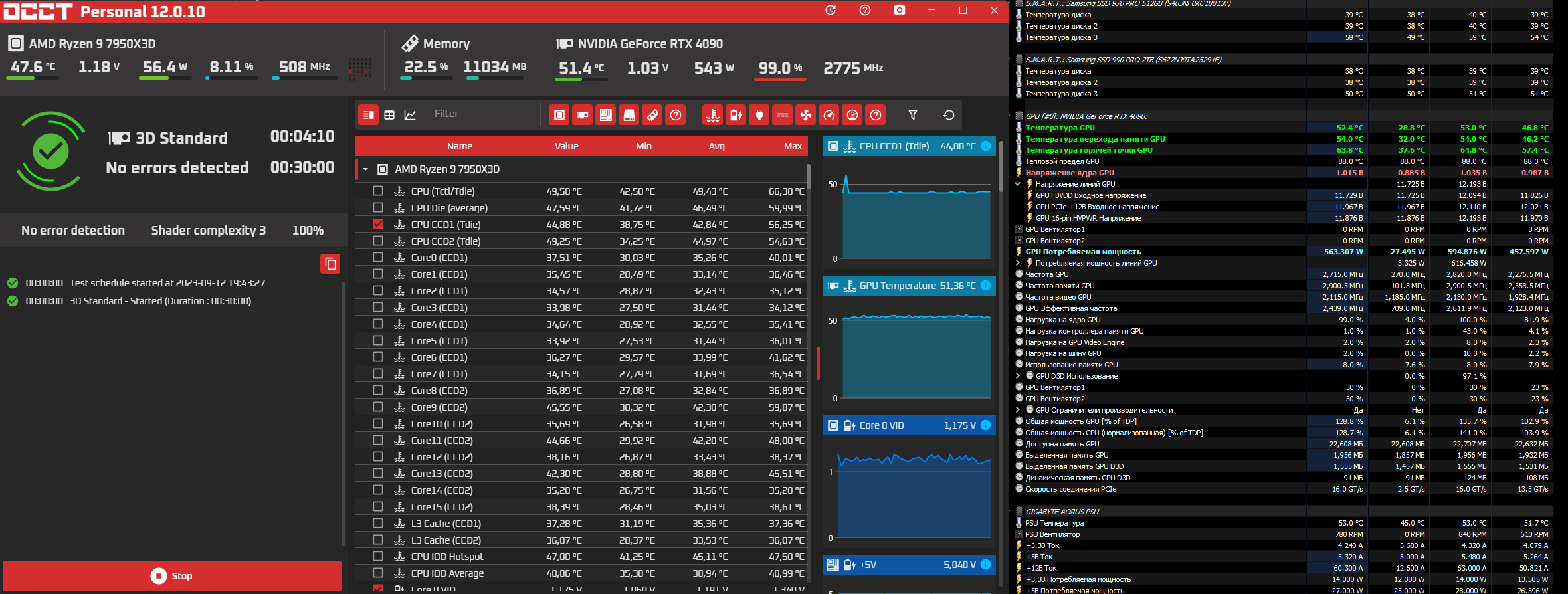This screenshot has width=1568, height=594.
Task: Reset sensor min/max values with refresh button
Action: 949,115
